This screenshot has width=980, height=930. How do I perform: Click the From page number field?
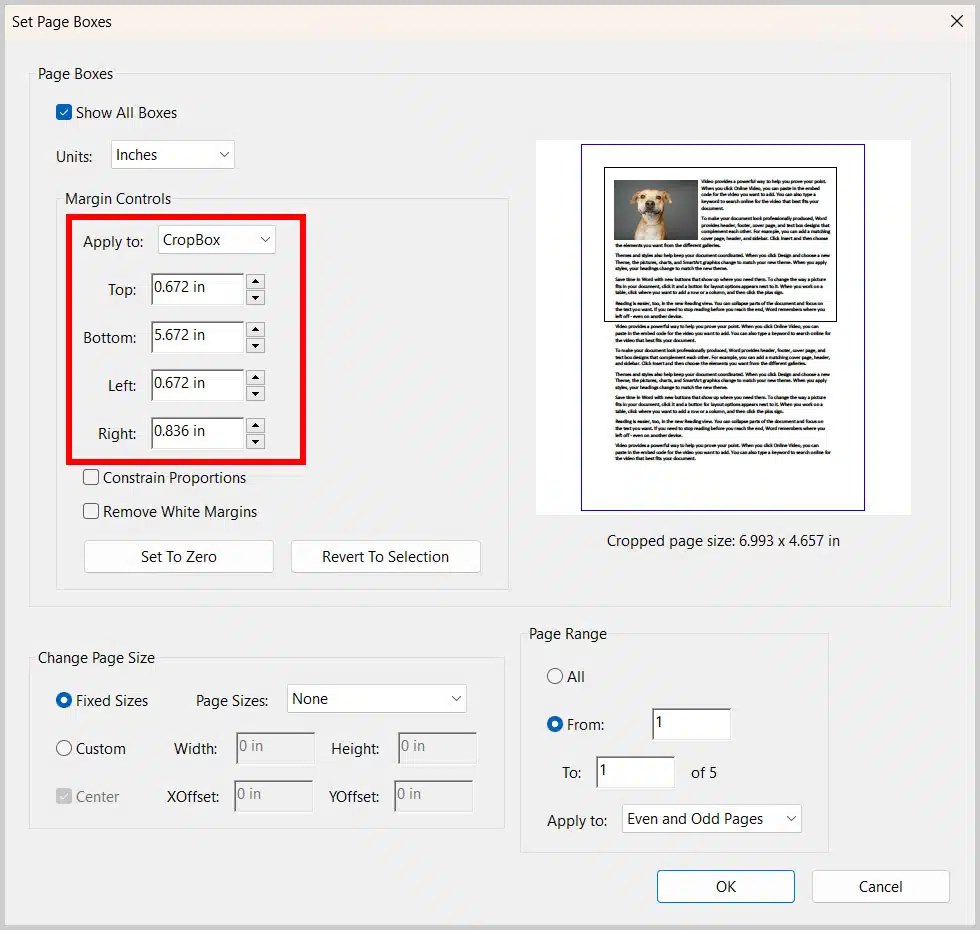coord(691,724)
